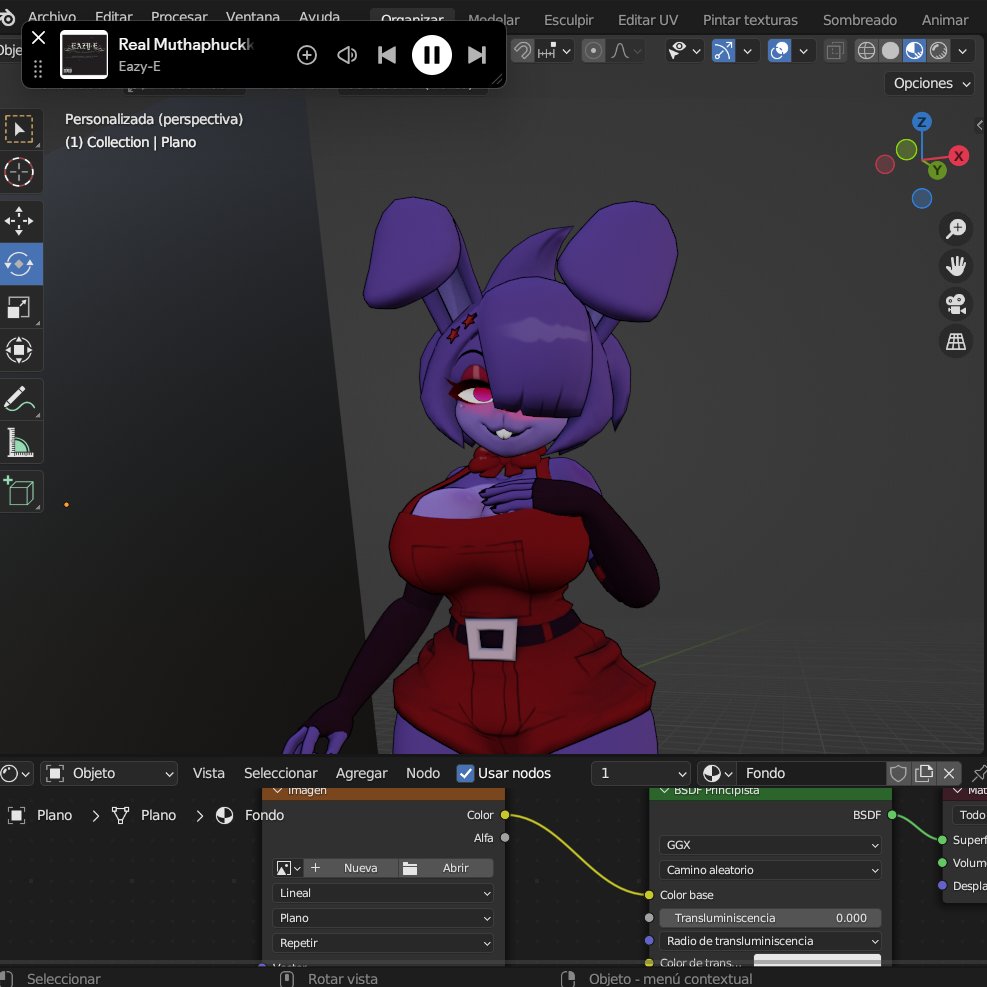Screen dimensions: 987x987
Task: Open the Editar UV workspace tab
Action: (x=648, y=20)
